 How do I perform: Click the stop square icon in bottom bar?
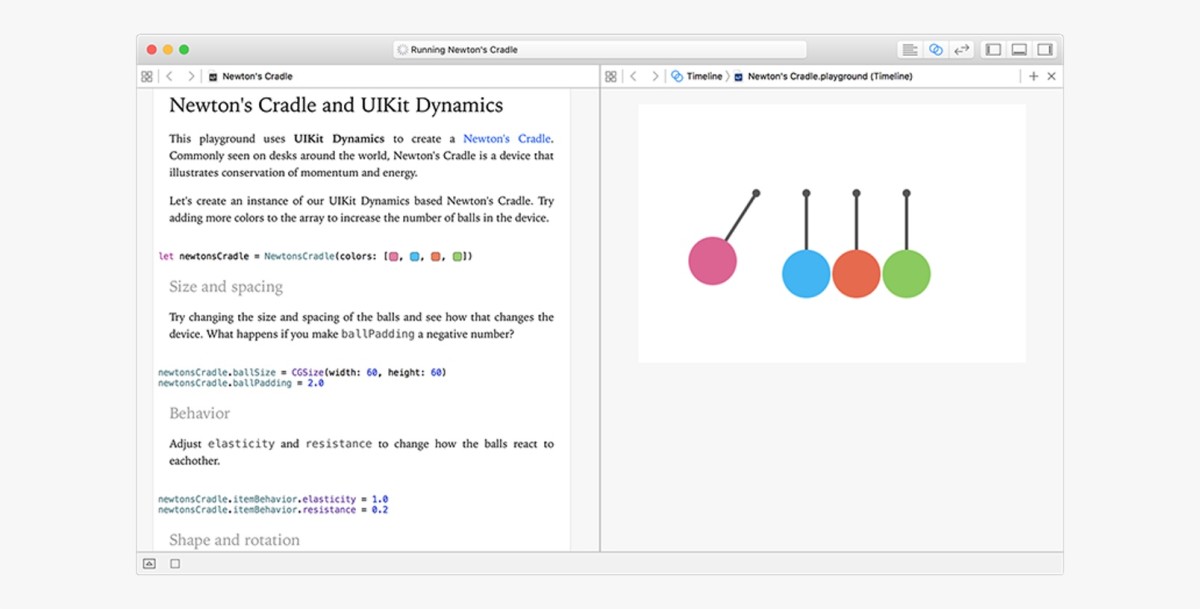tap(175, 564)
